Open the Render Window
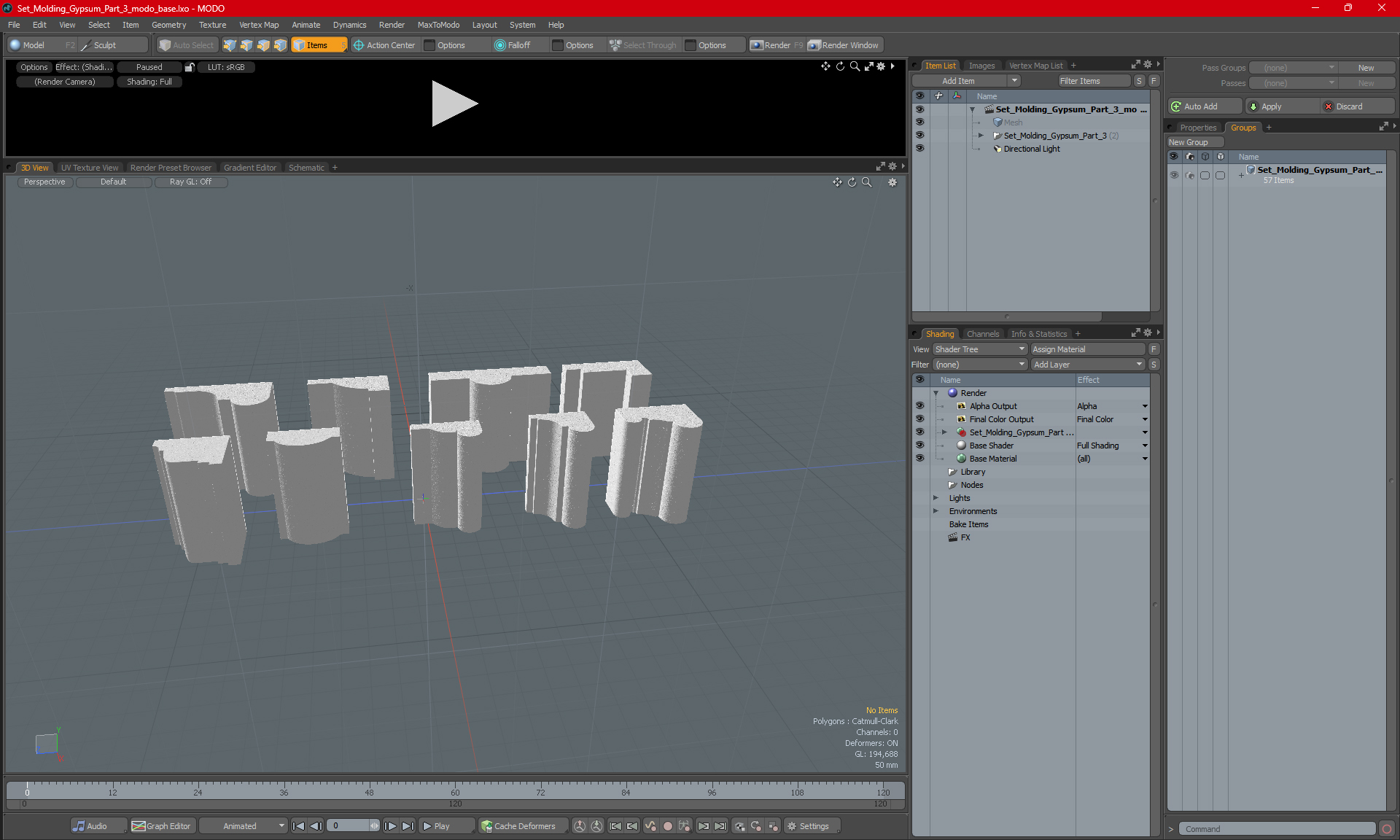This screenshot has height=840, width=1400. coord(844,45)
